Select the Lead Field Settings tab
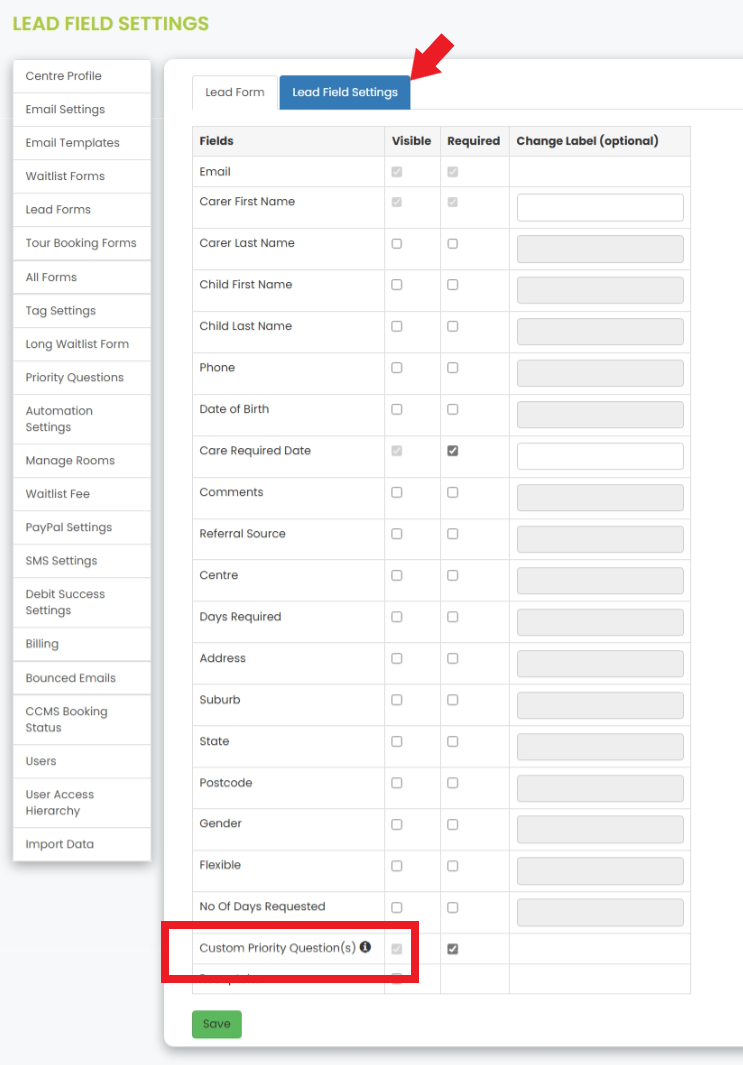The image size is (743, 1065). pyautogui.click(x=345, y=92)
